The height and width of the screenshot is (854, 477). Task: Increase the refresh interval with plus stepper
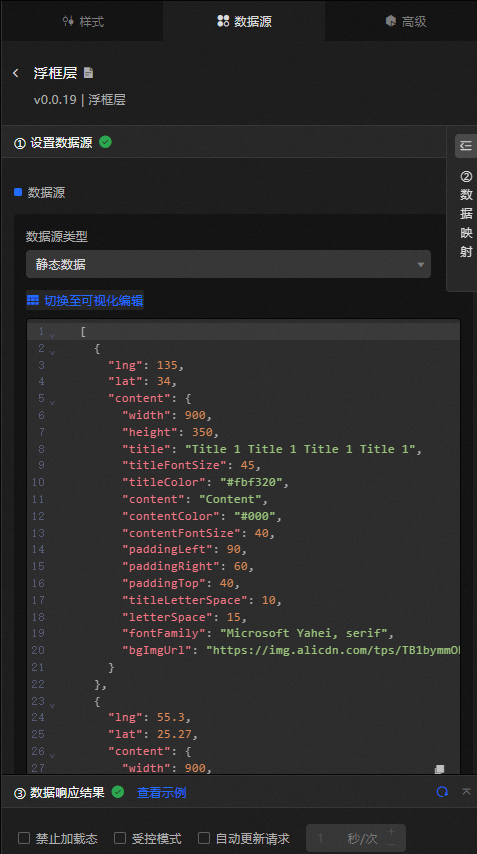(x=392, y=832)
